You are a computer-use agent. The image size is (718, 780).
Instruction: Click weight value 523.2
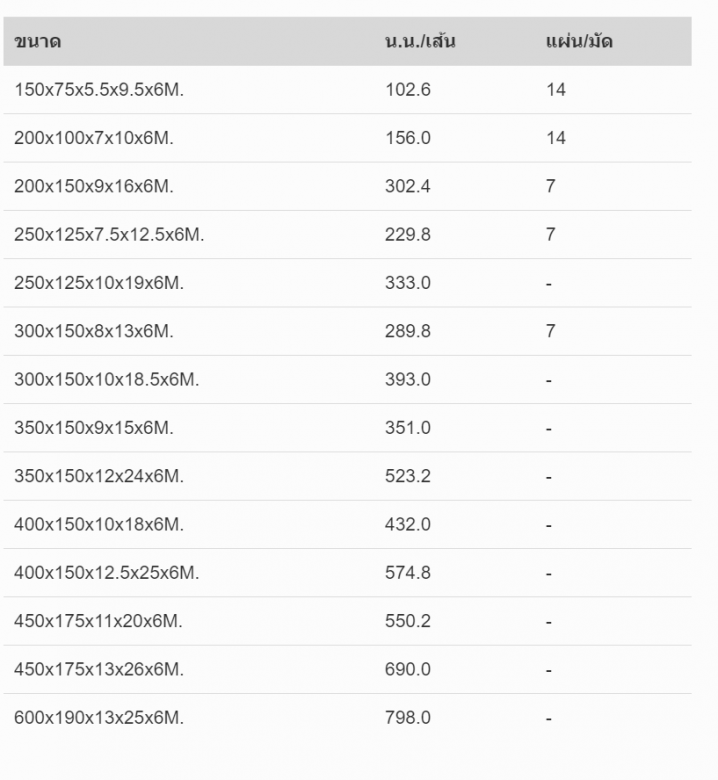point(408,476)
